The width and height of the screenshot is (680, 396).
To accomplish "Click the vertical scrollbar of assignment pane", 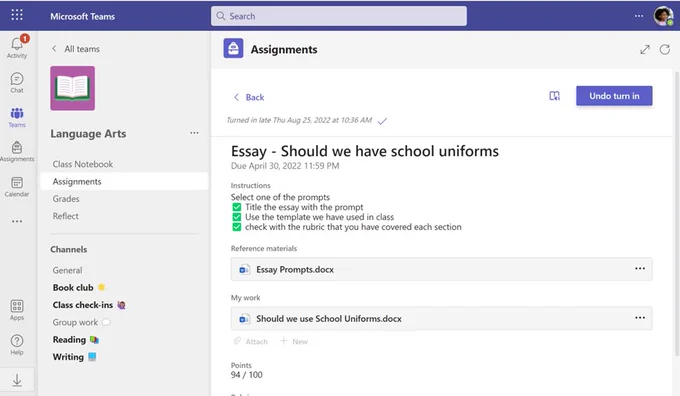I will pyautogui.click(x=677, y=213).
